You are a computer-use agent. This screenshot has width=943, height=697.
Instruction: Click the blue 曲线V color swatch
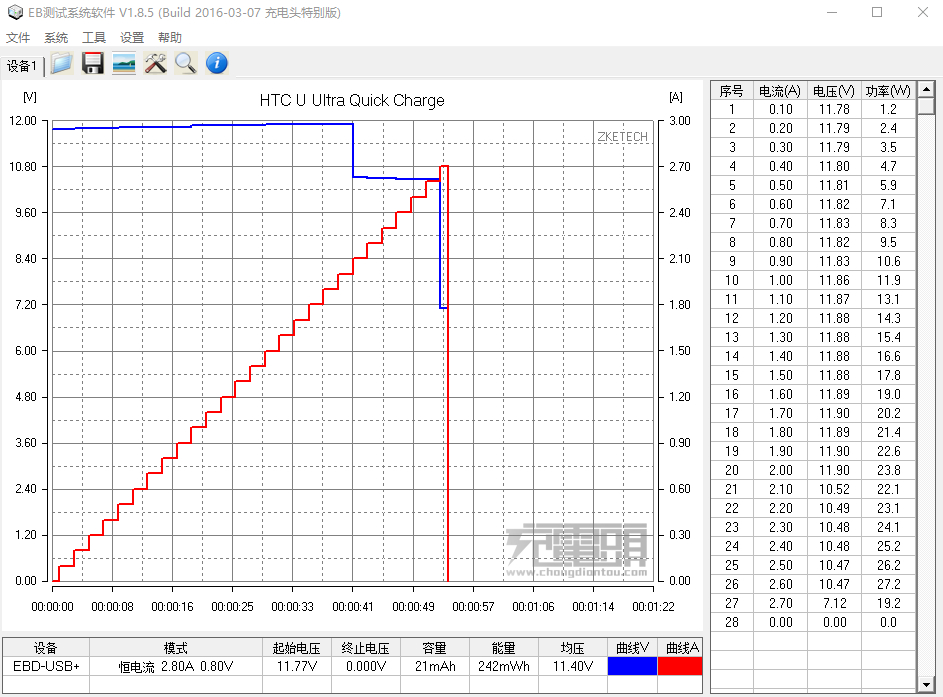(x=632, y=666)
